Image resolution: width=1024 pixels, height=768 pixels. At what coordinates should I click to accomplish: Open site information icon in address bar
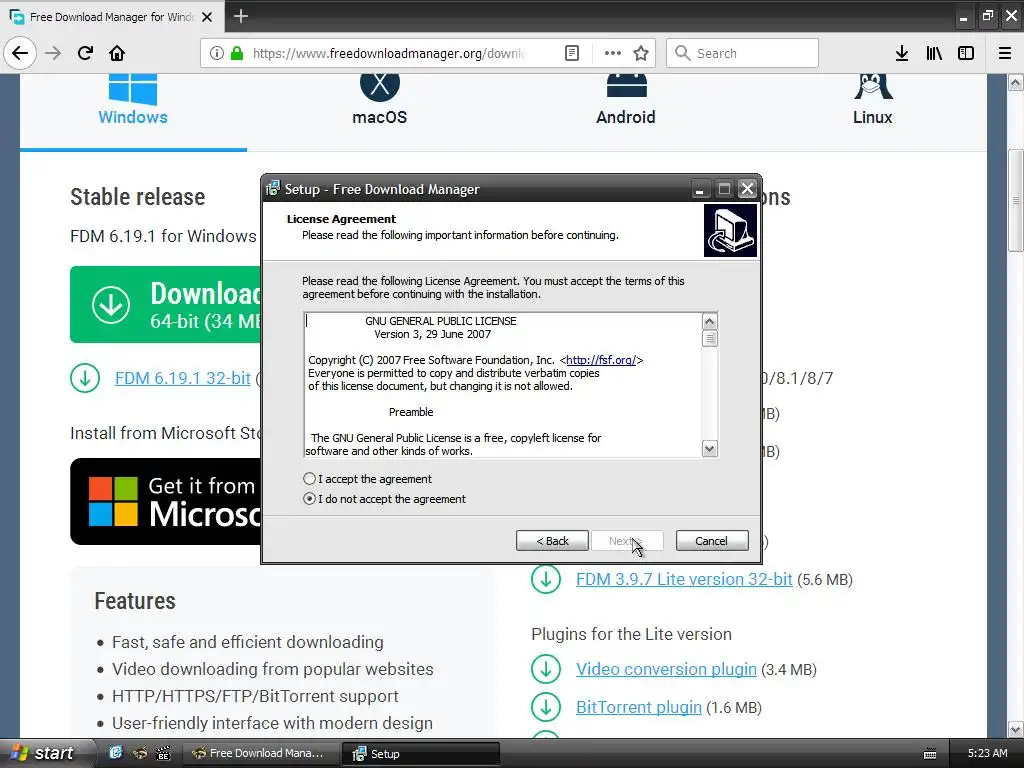tap(216, 53)
